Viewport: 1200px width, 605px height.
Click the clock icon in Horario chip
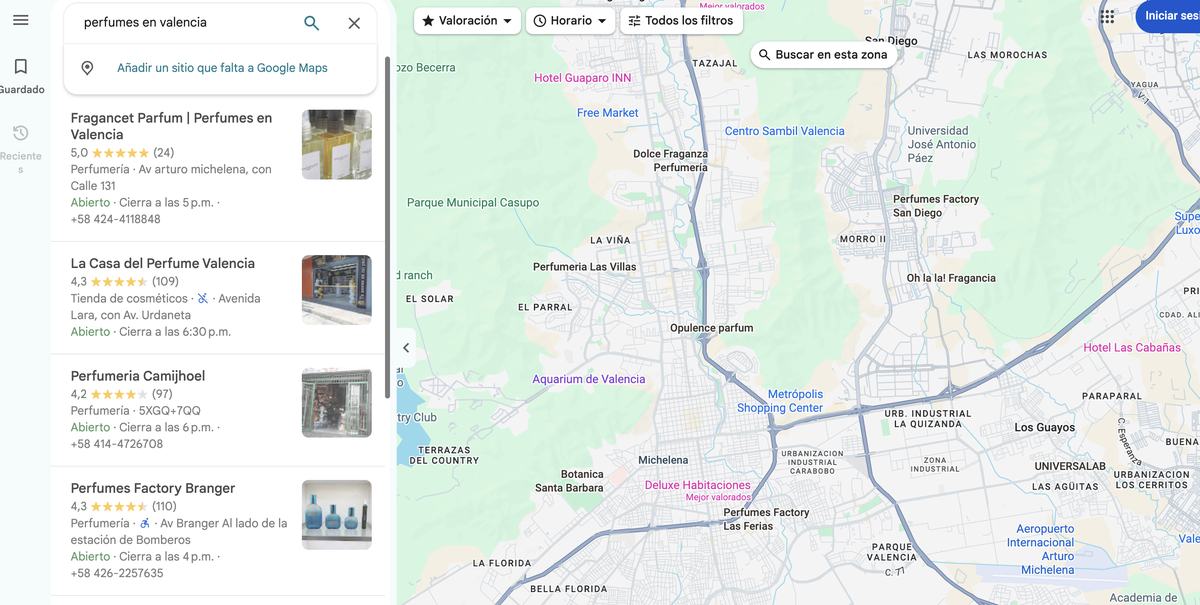point(540,21)
